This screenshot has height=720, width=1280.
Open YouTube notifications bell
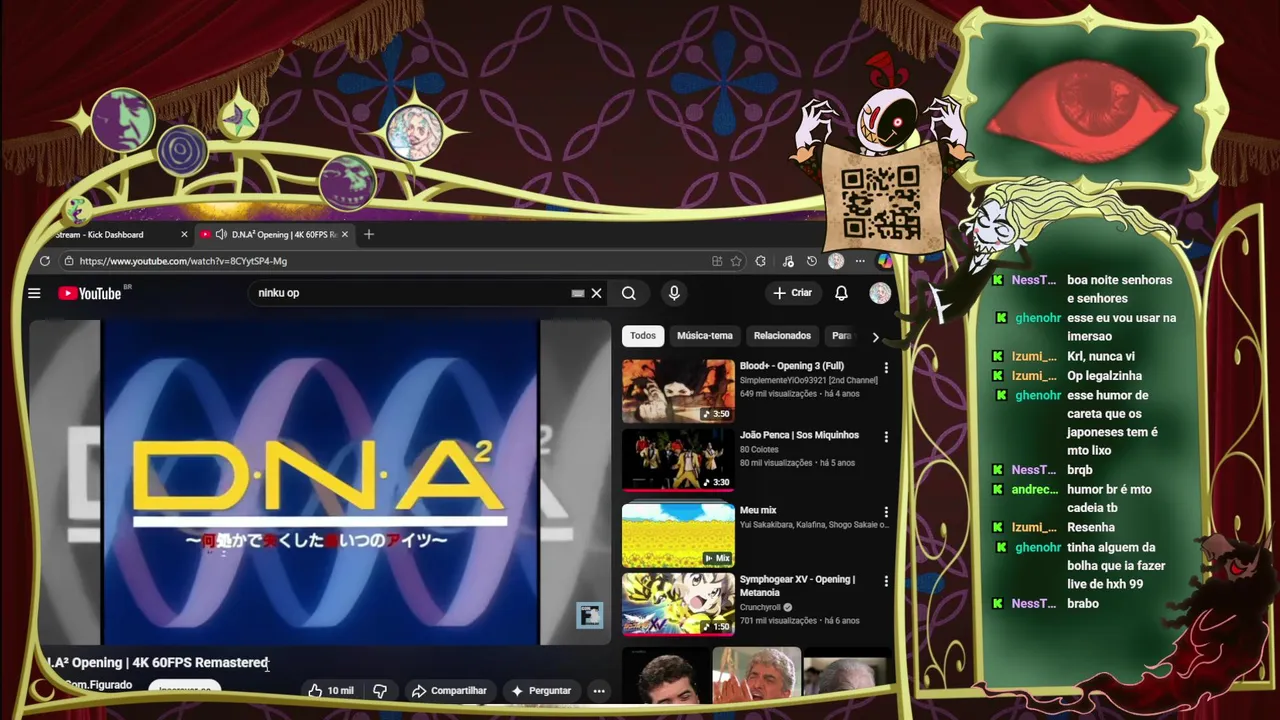[x=841, y=293]
